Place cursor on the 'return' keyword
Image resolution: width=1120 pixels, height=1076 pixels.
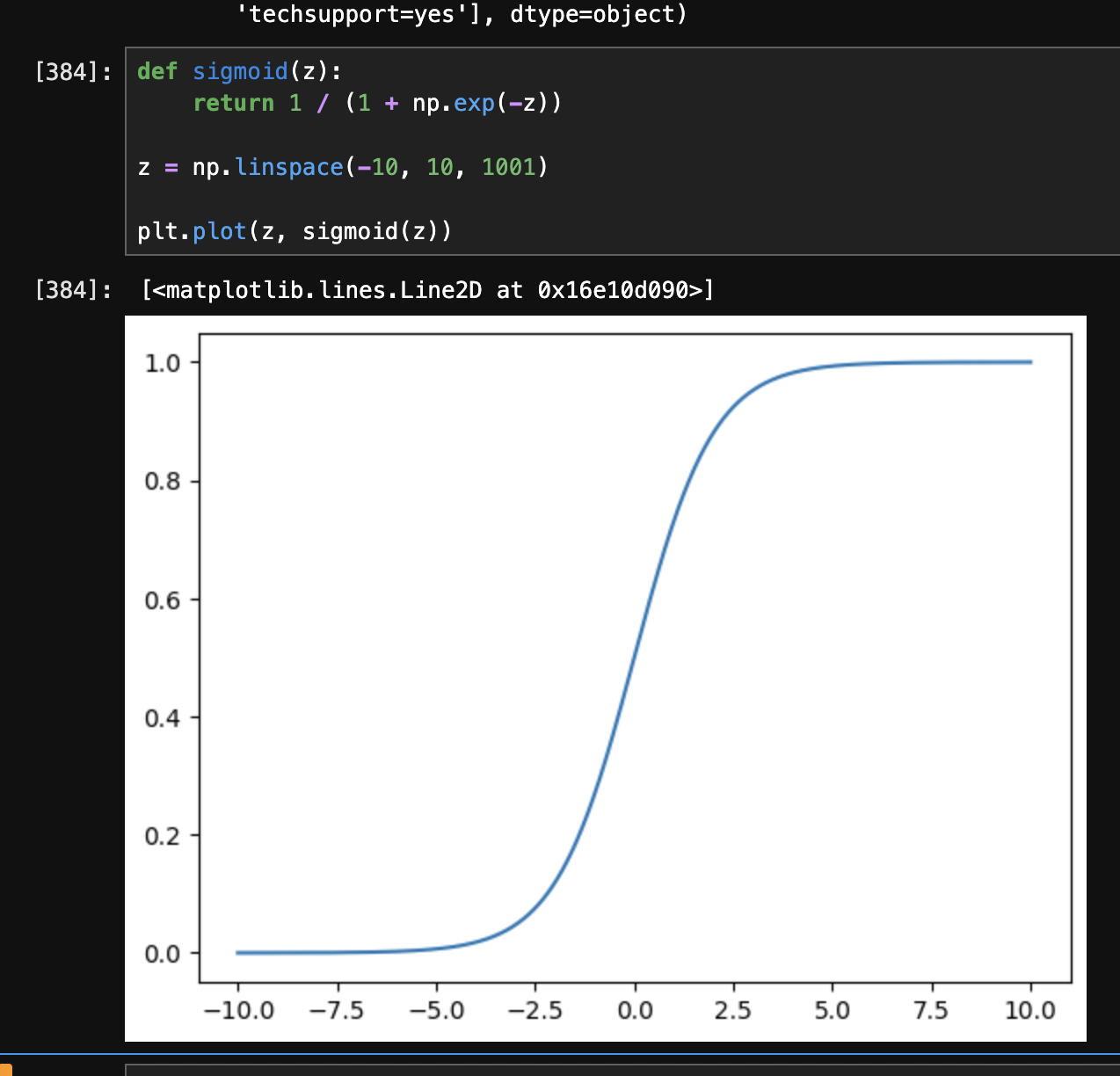coord(233,103)
